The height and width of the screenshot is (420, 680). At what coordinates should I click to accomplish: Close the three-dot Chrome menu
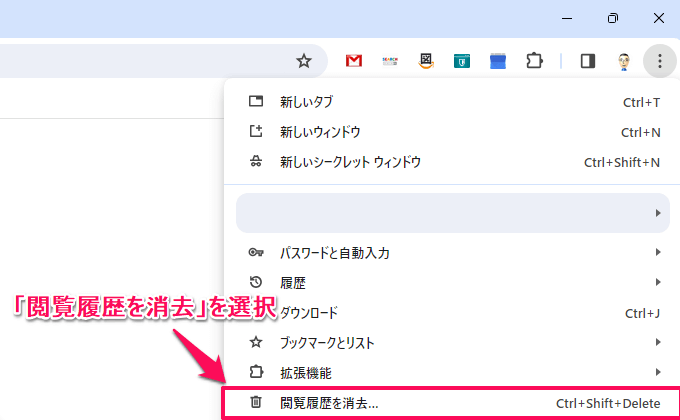click(660, 61)
